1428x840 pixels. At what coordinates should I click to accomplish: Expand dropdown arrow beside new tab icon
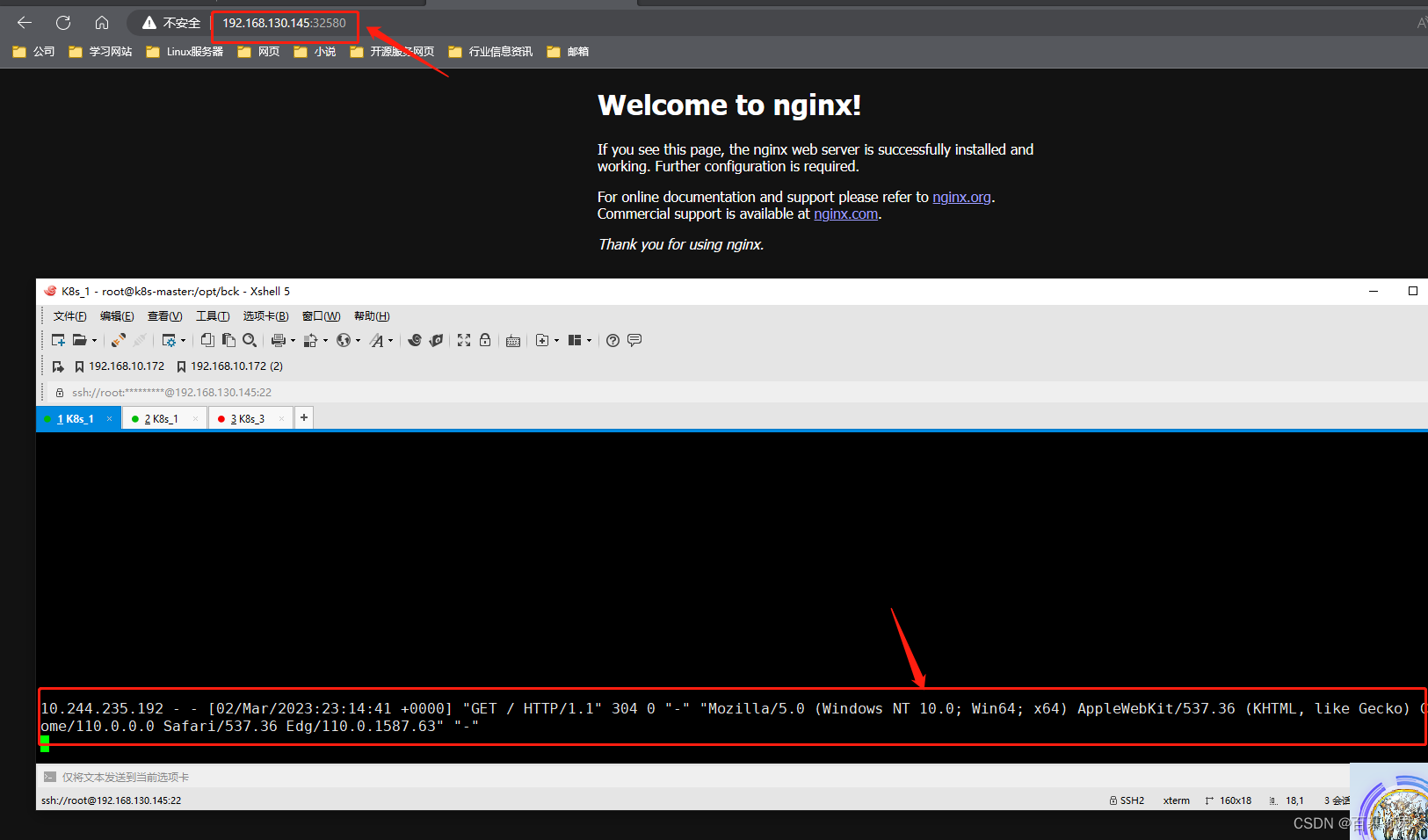(x=556, y=341)
